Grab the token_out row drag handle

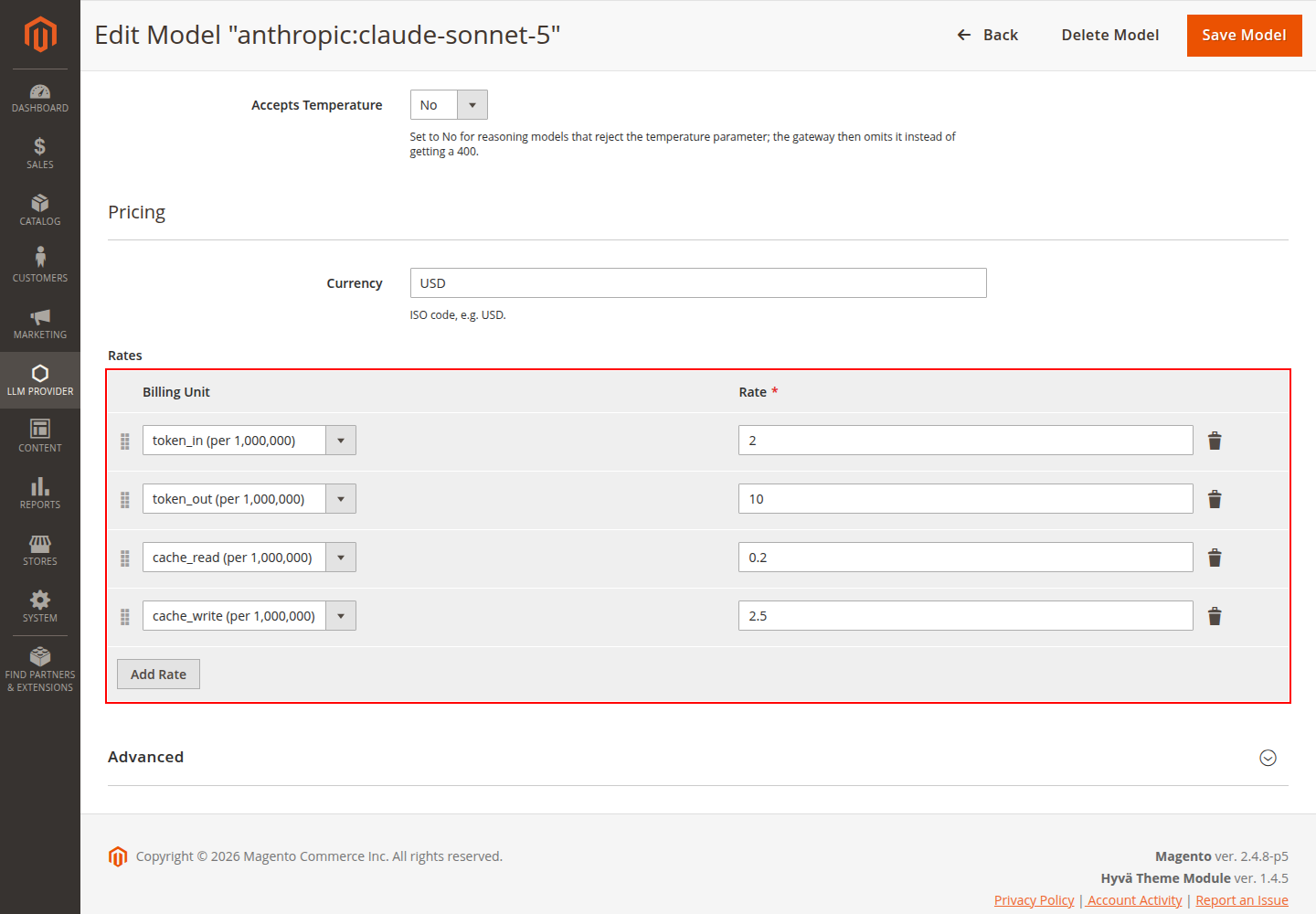125,500
